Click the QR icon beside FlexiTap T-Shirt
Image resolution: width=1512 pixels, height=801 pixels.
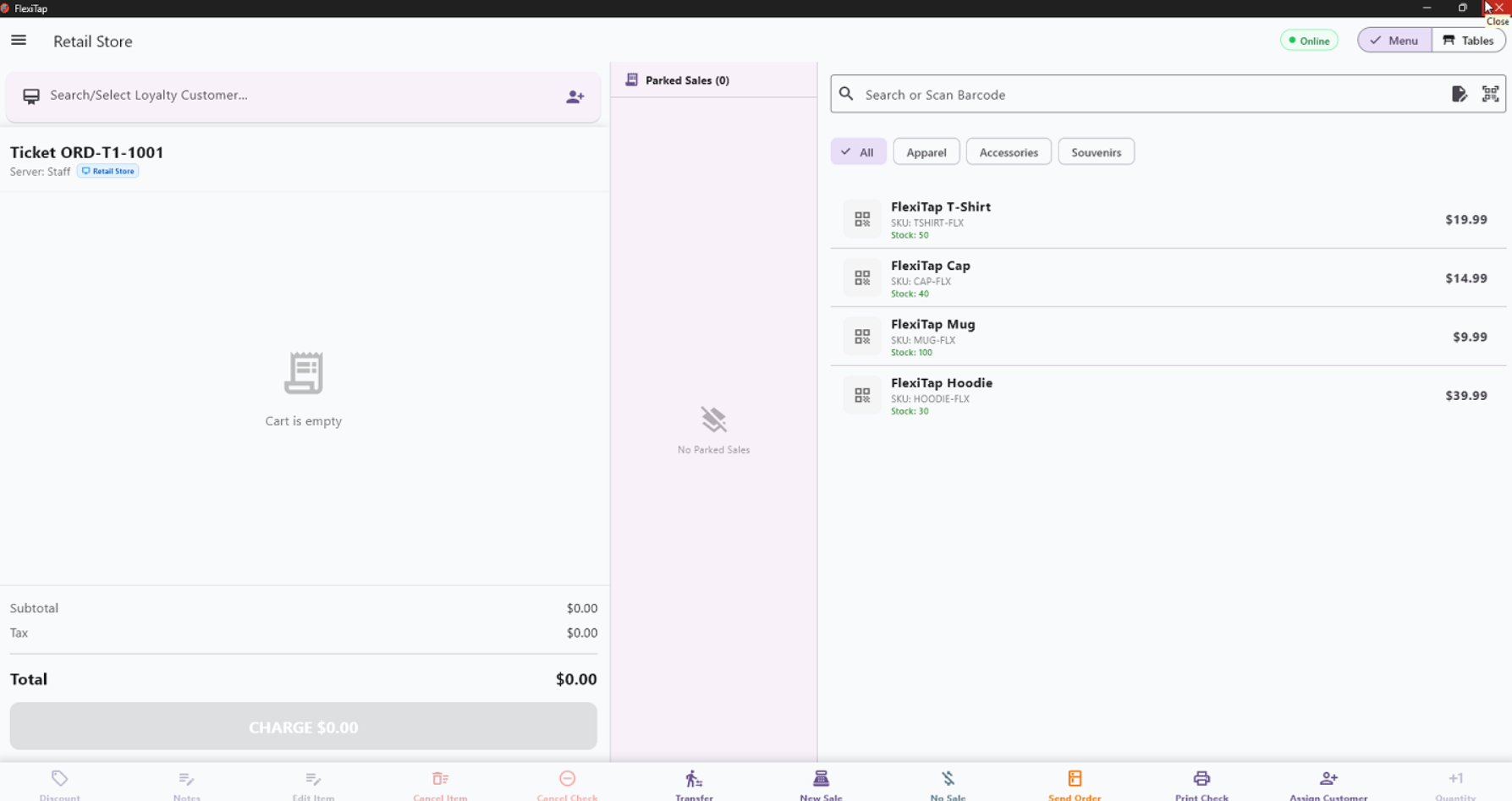pos(862,219)
